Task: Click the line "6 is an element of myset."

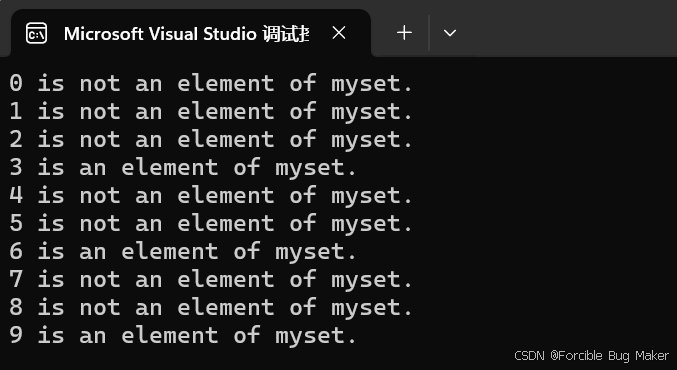Action: 183,252
